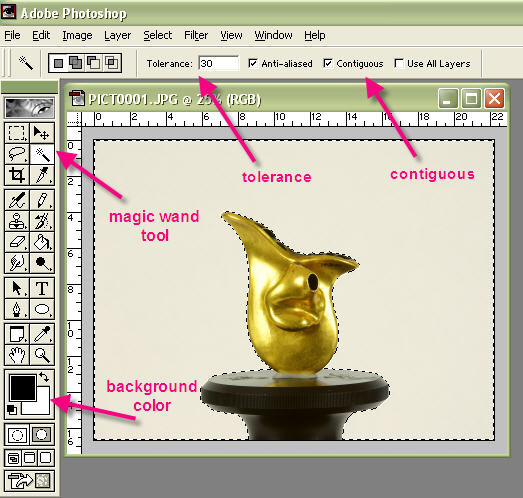
Task: Swap foreground and background colors
Action: point(44,377)
